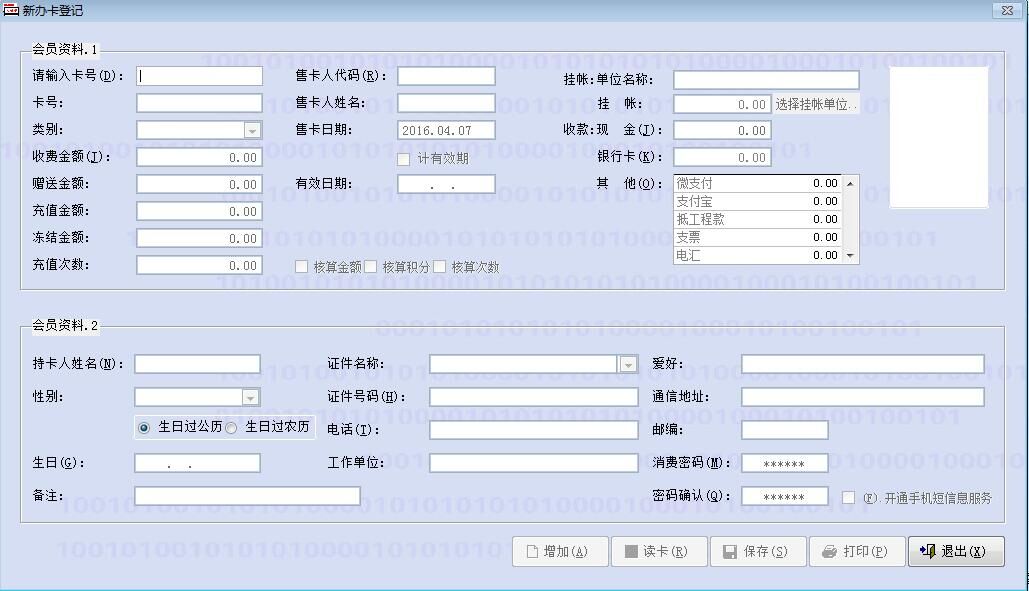Check the 核算积分 checkbox
The height and width of the screenshot is (591, 1029).
[x=370, y=267]
